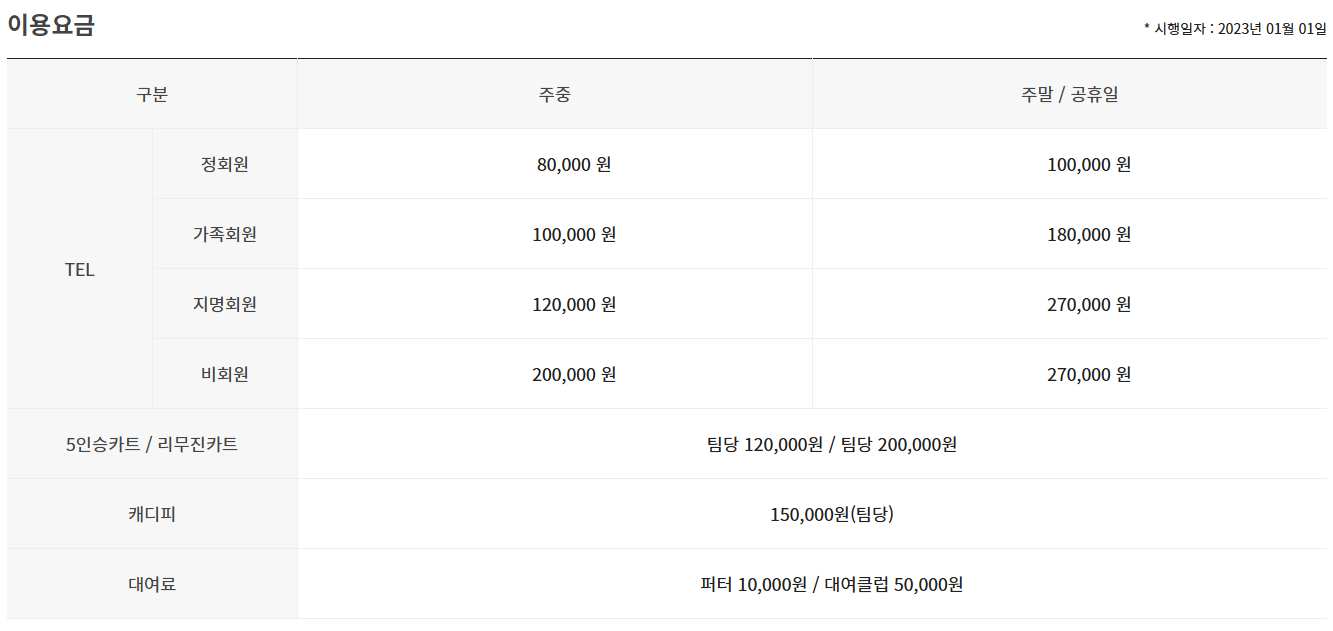Image resolution: width=1333 pixels, height=631 pixels.
Task: Select 가족회원 weekday price 100,000 원
Action: (x=574, y=234)
